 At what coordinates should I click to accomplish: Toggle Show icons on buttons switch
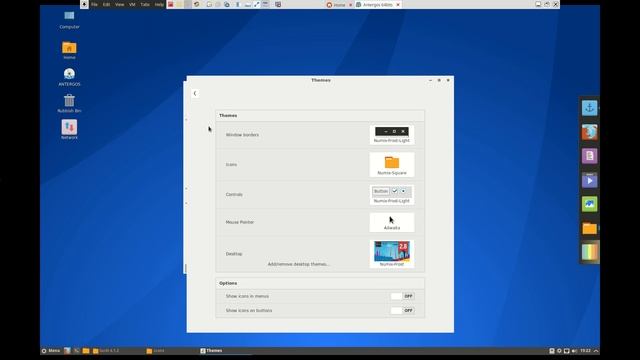(402, 311)
